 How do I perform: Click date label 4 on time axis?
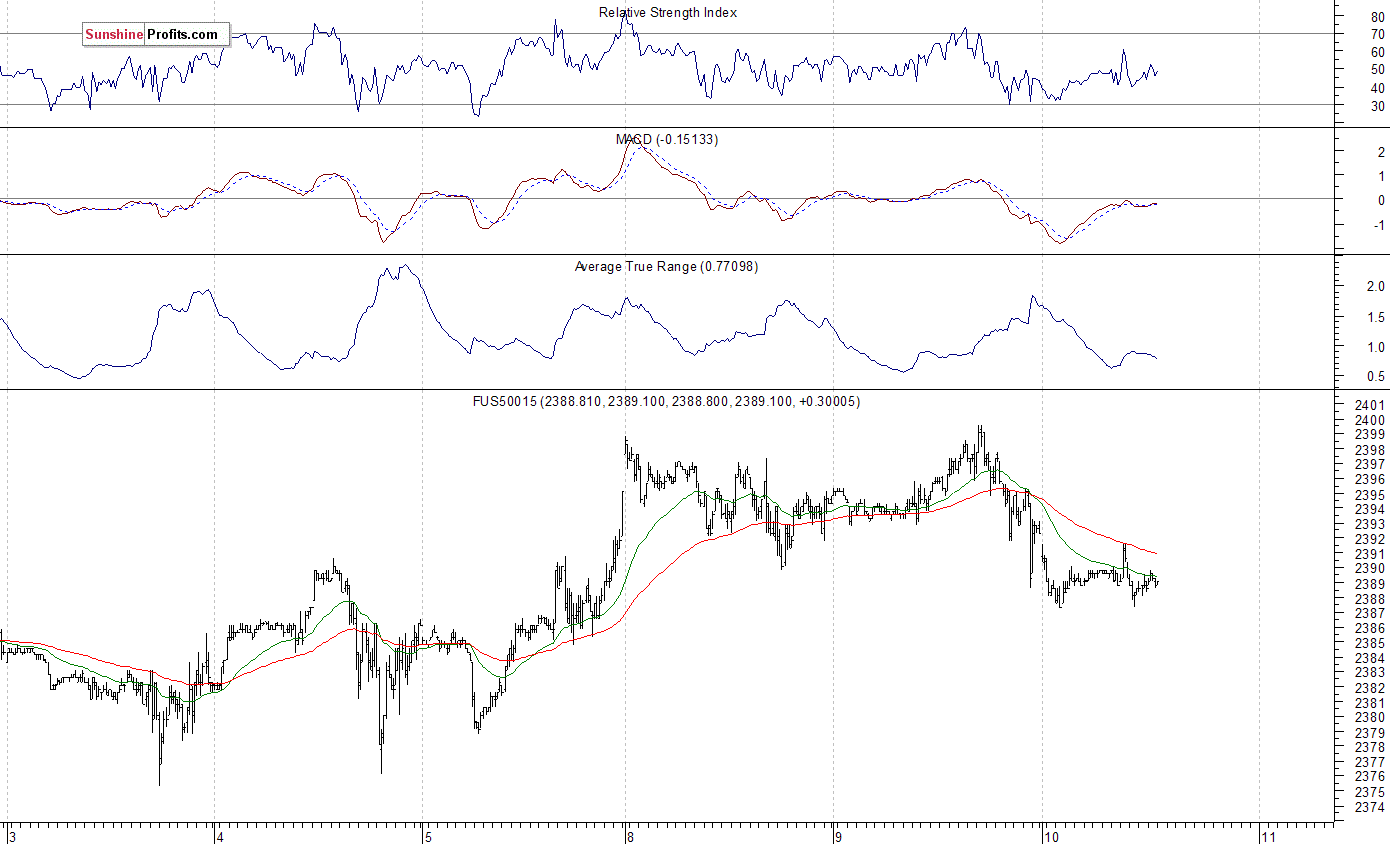pyautogui.click(x=220, y=836)
